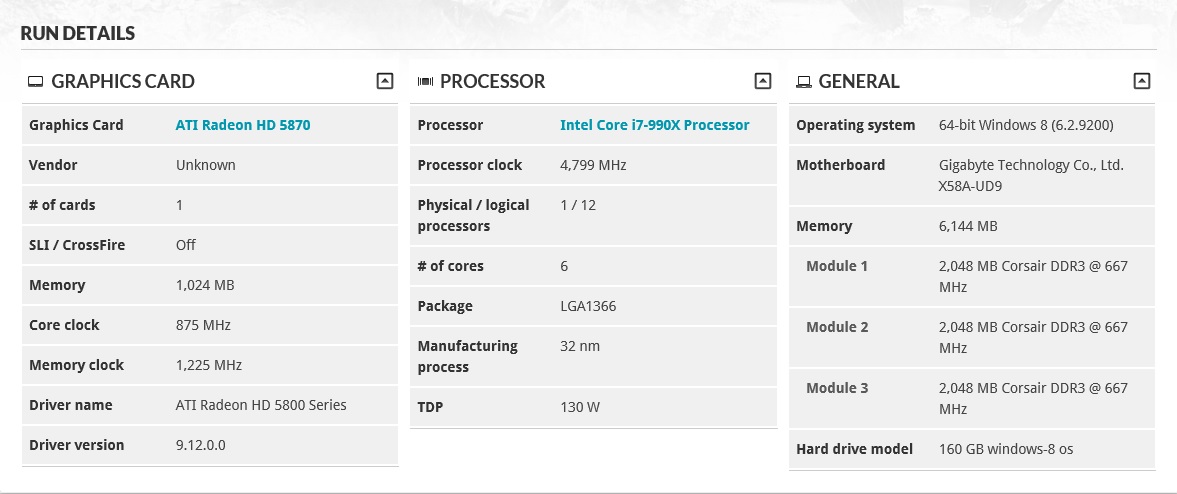Click the 130 W TDP value

coord(579,408)
